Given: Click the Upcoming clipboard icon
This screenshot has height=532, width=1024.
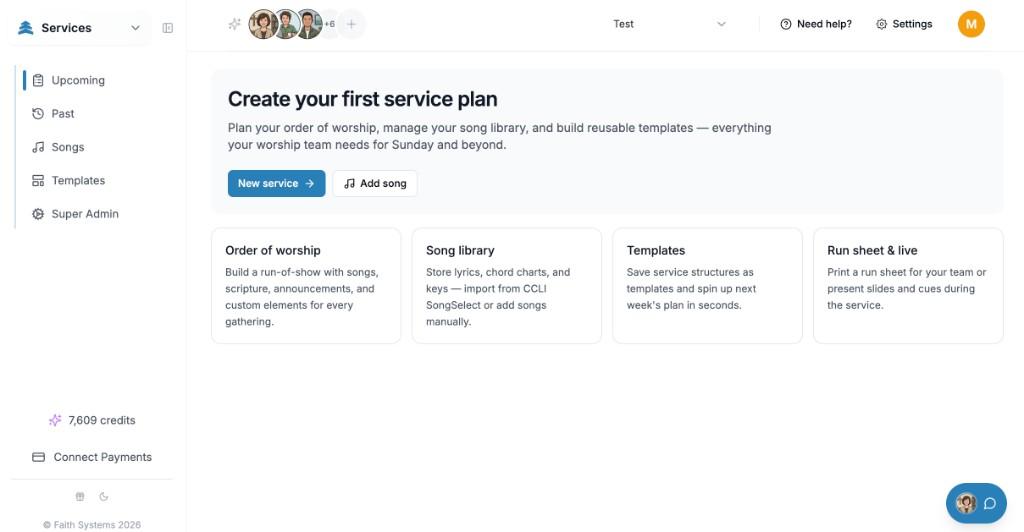Looking at the screenshot, I should (x=38, y=80).
